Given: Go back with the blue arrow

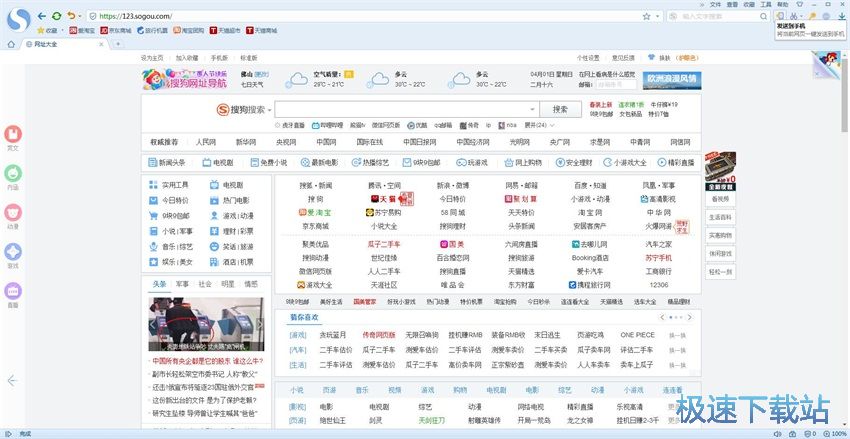Looking at the screenshot, I should [x=42, y=16].
